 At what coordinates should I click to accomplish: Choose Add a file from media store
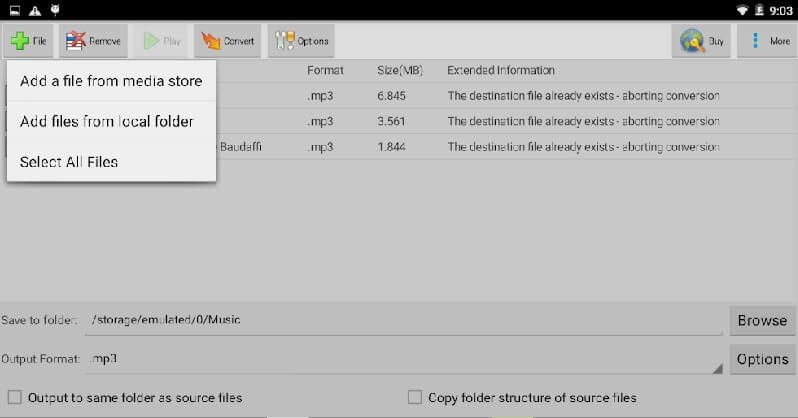coord(111,81)
